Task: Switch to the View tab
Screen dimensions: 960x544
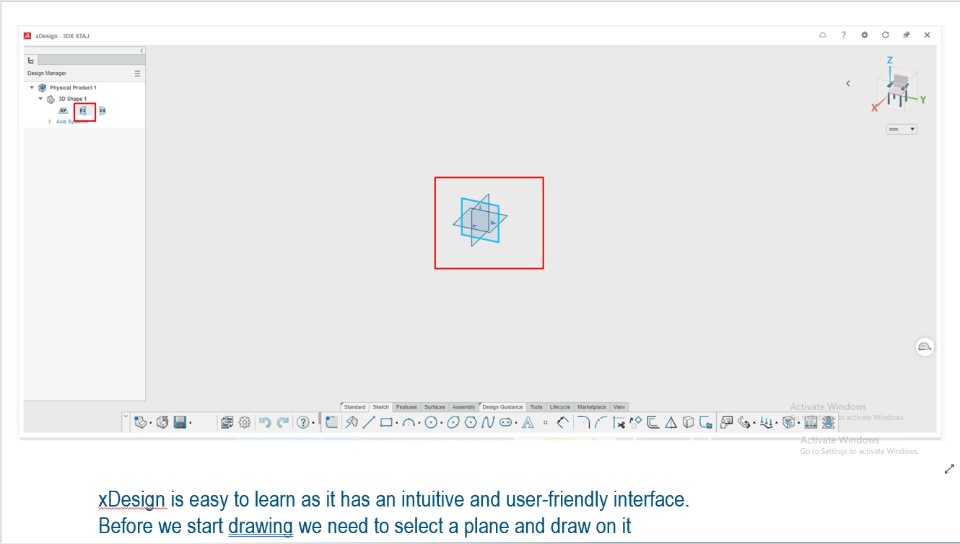Action: (619, 407)
